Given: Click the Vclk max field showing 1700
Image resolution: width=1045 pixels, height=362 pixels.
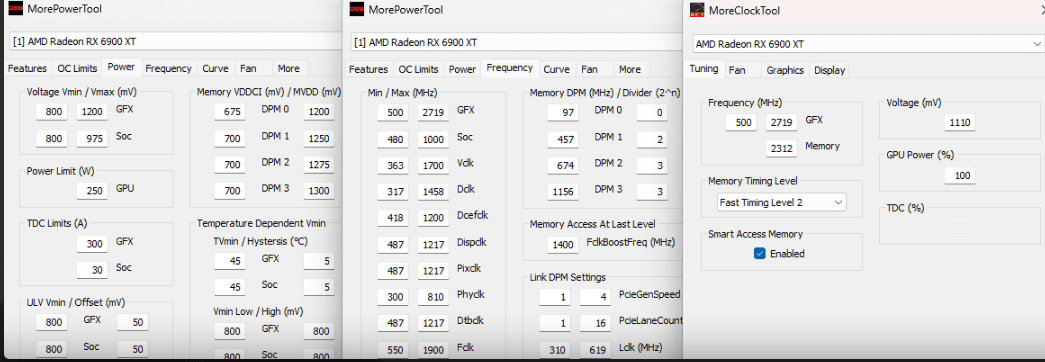Looking at the screenshot, I should tap(434, 165).
